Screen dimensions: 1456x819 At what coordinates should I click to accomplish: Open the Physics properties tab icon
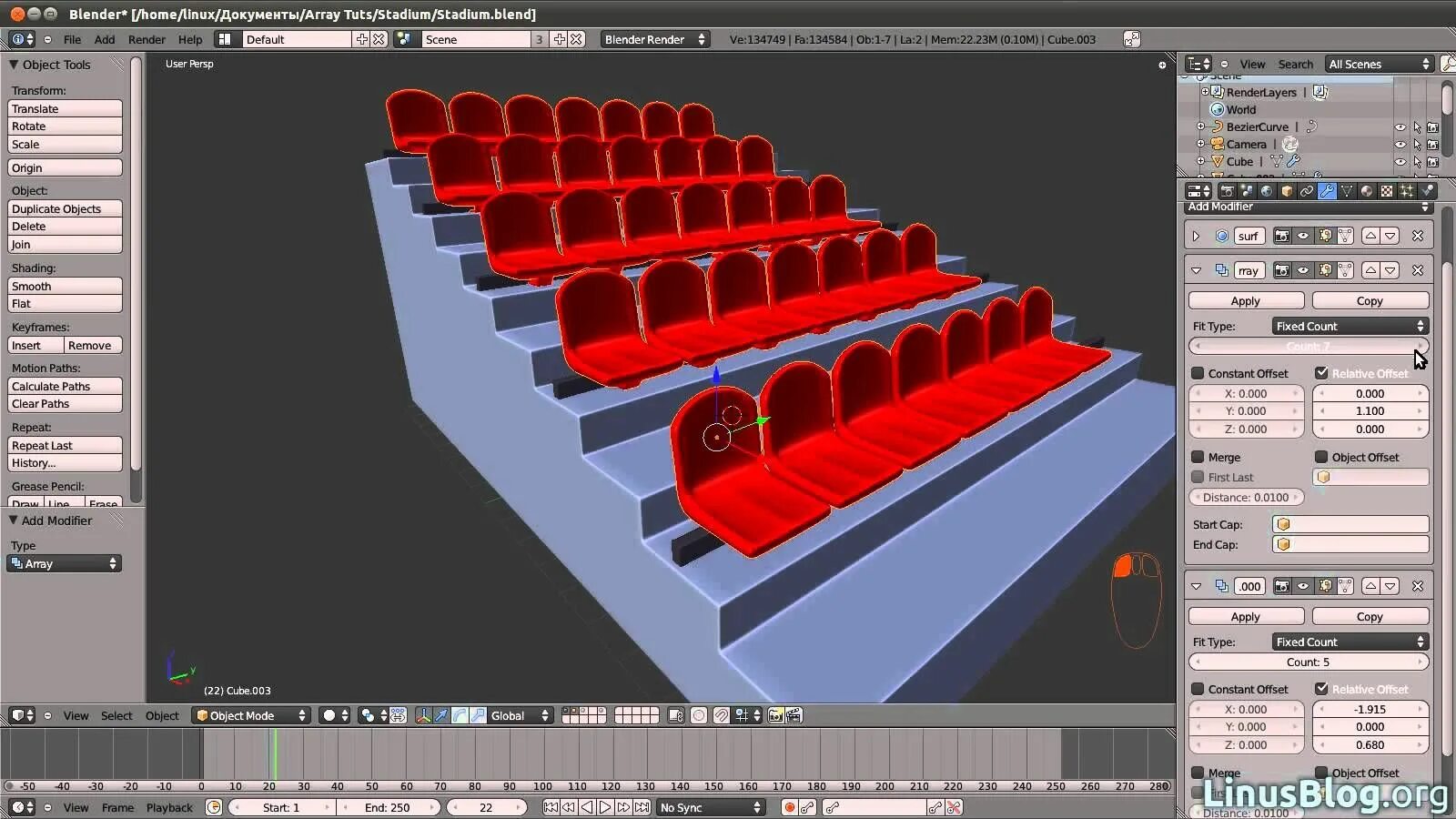coord(1427,191)
